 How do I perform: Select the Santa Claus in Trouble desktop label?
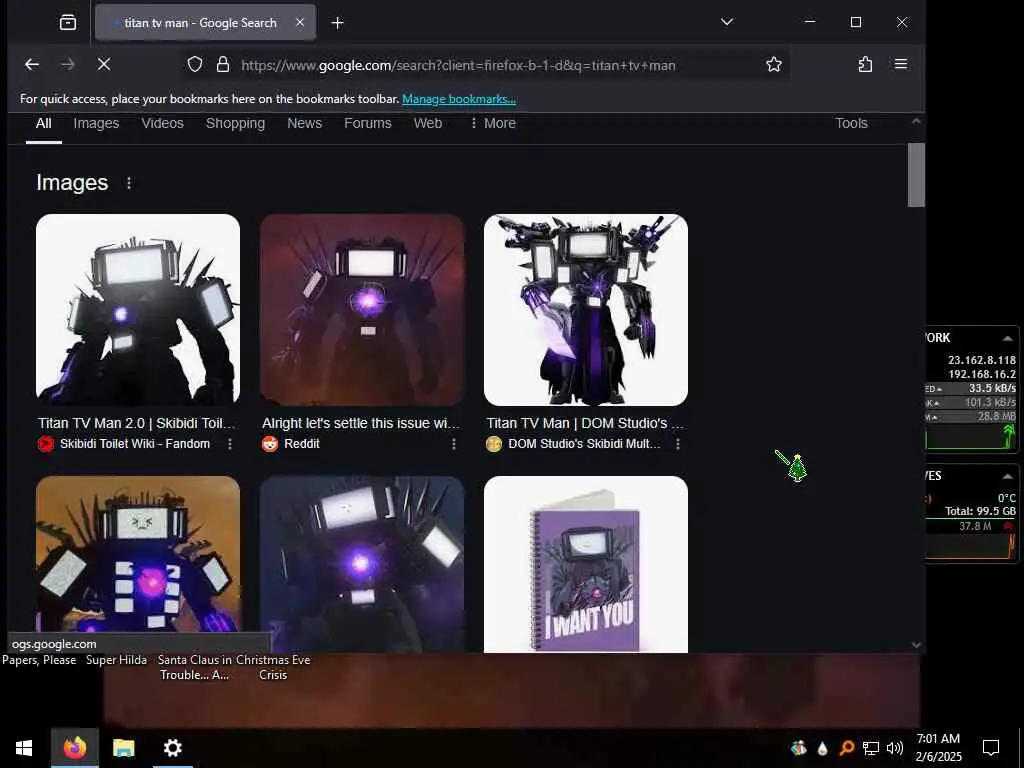point(195,667)
